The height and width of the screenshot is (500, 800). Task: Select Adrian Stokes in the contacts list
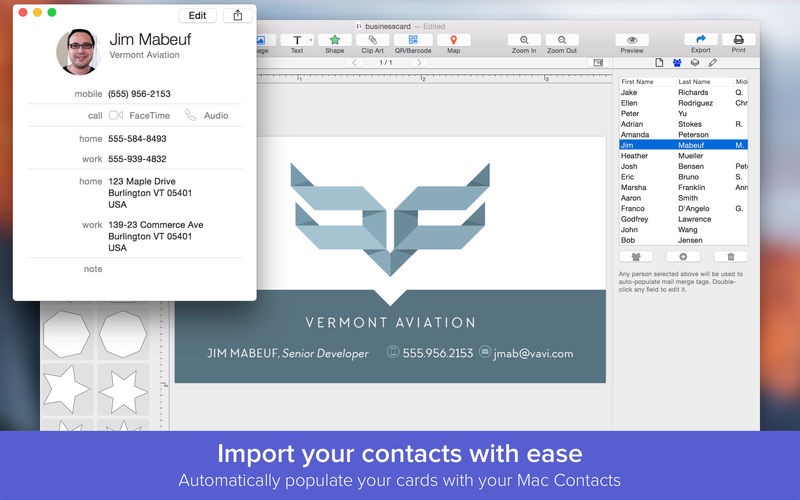click(x=683, y=124)
